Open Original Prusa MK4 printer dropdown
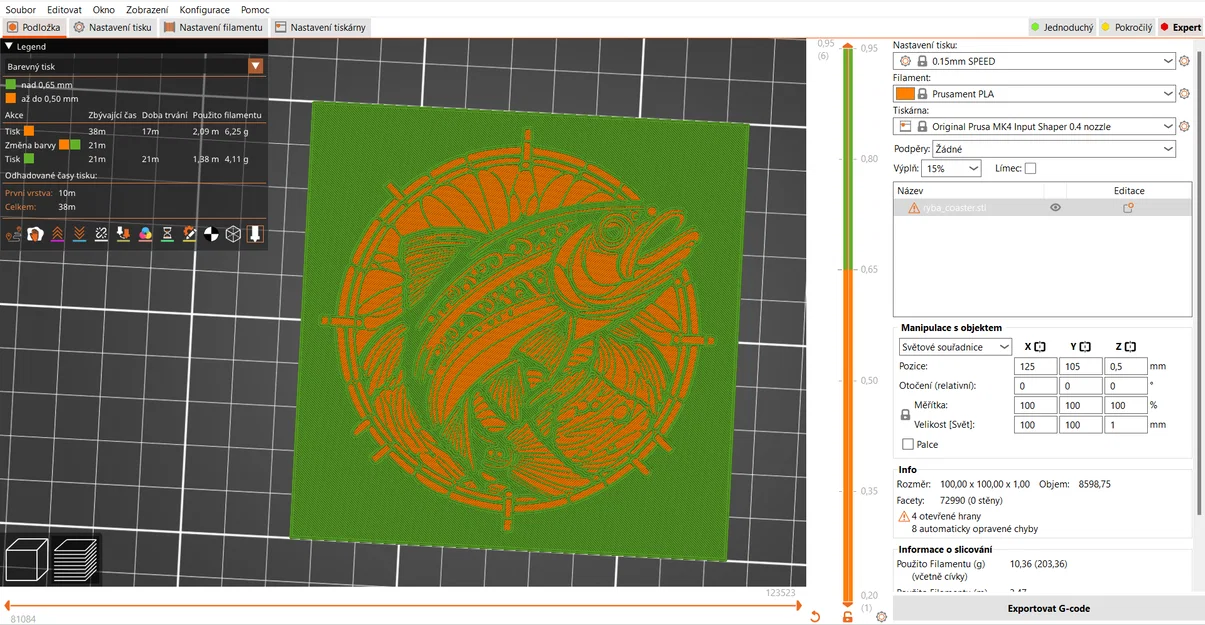This screenshot has width=1205, height=625. click(x=1034, y=127)
